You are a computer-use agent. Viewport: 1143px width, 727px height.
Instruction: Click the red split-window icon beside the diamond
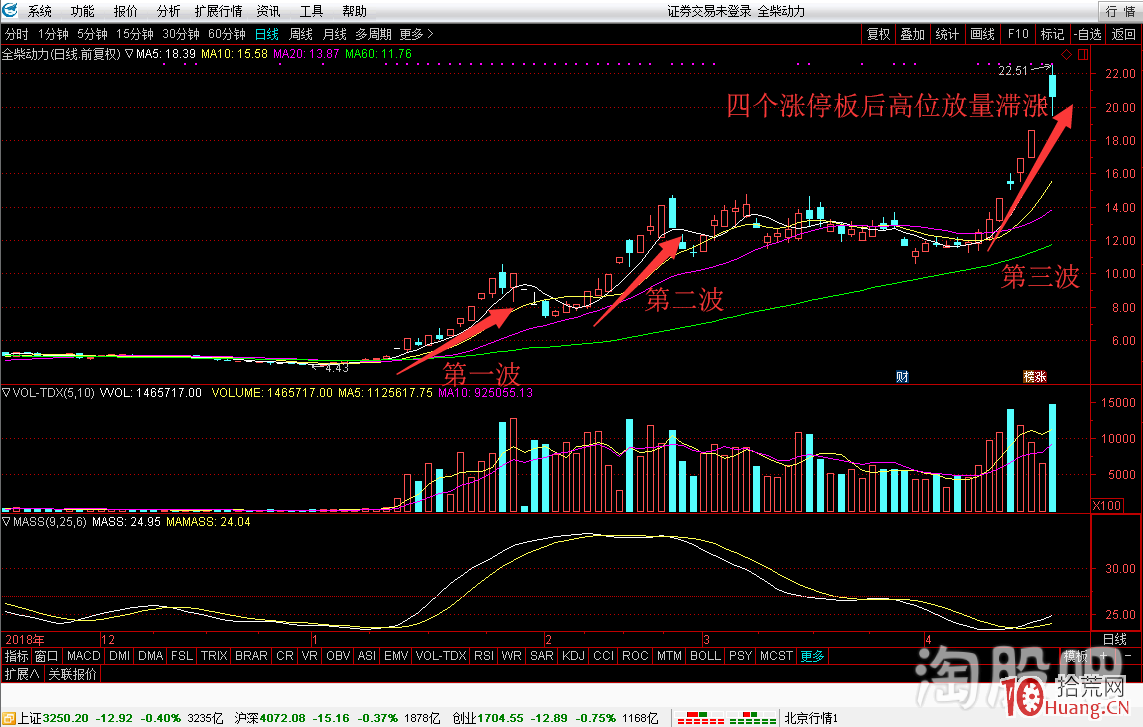[x=1082, y=55]
